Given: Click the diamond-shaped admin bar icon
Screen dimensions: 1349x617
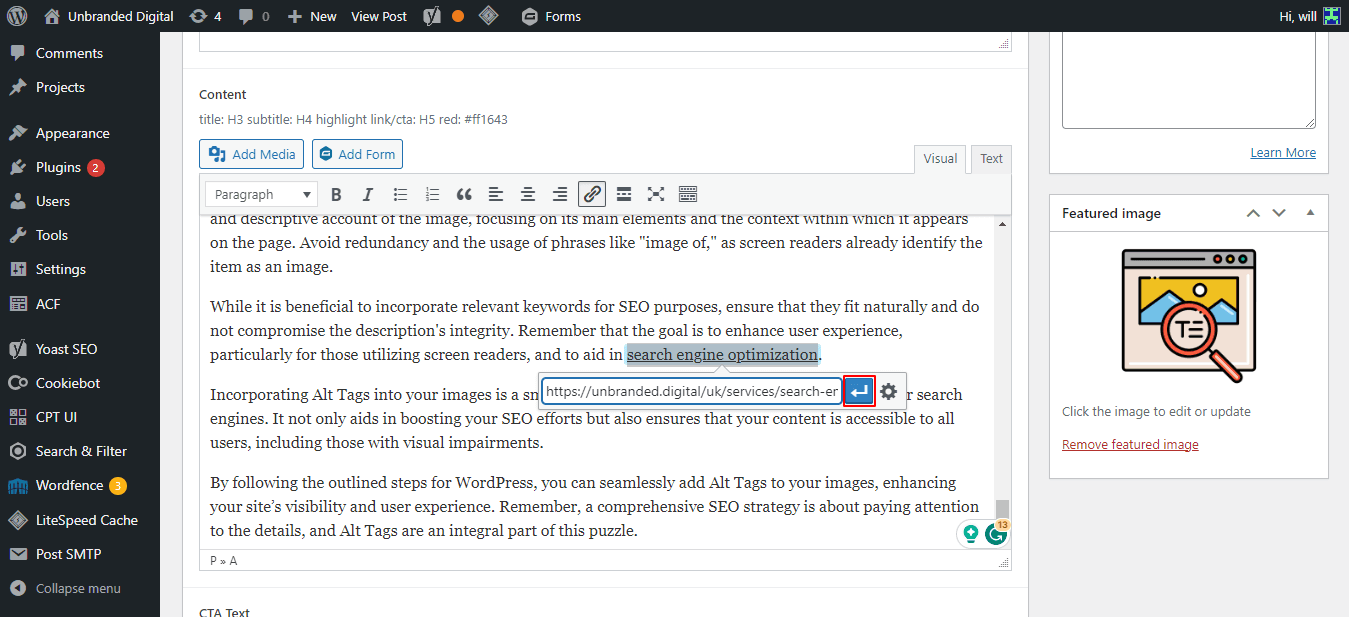Looking at the screenshot, I should (488, 16).
